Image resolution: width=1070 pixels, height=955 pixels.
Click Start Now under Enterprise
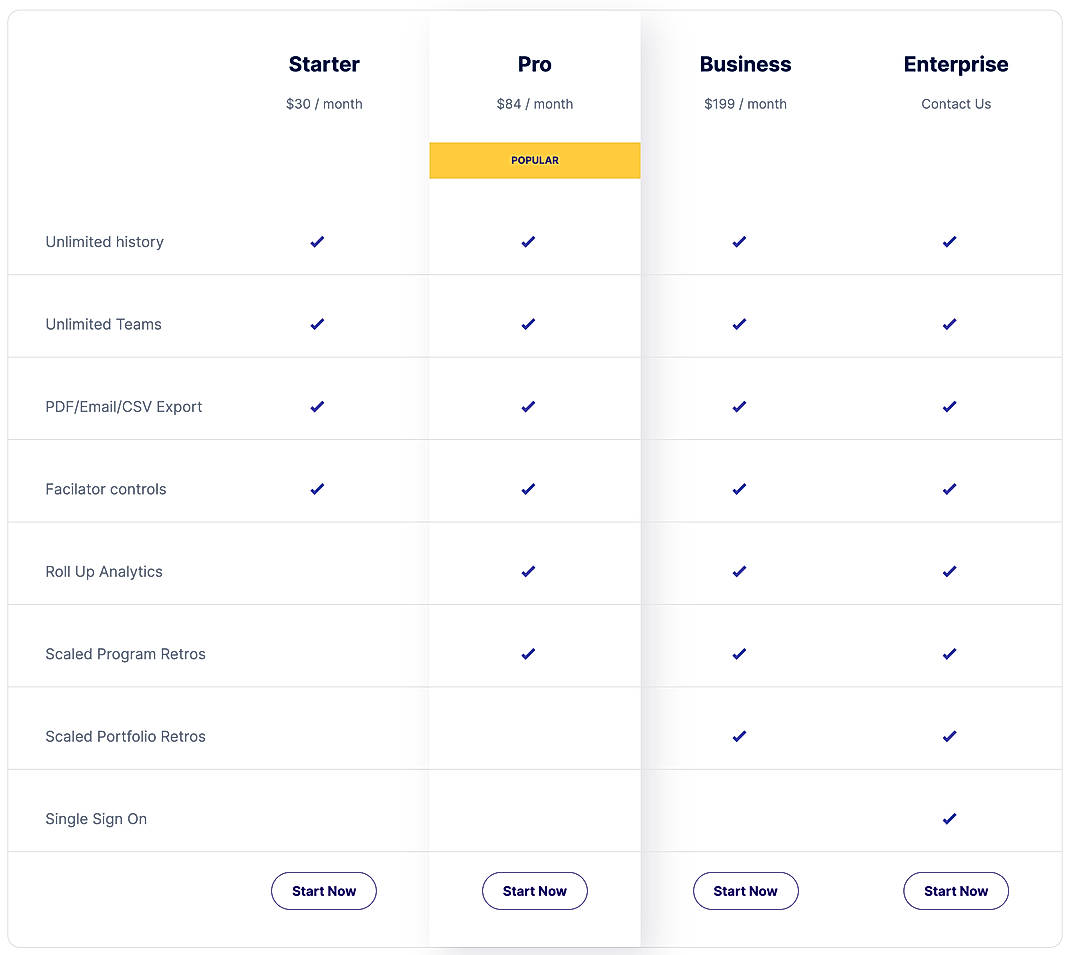tap(956, 890)
